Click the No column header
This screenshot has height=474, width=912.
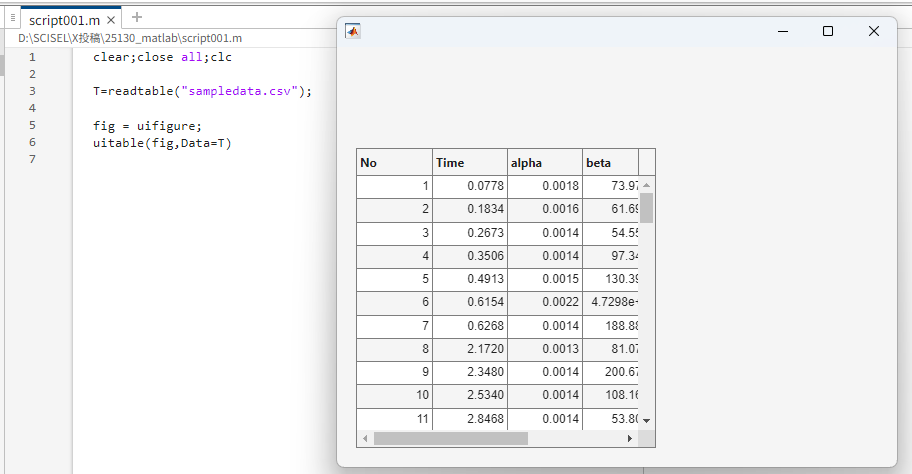(x=394, y=163)
